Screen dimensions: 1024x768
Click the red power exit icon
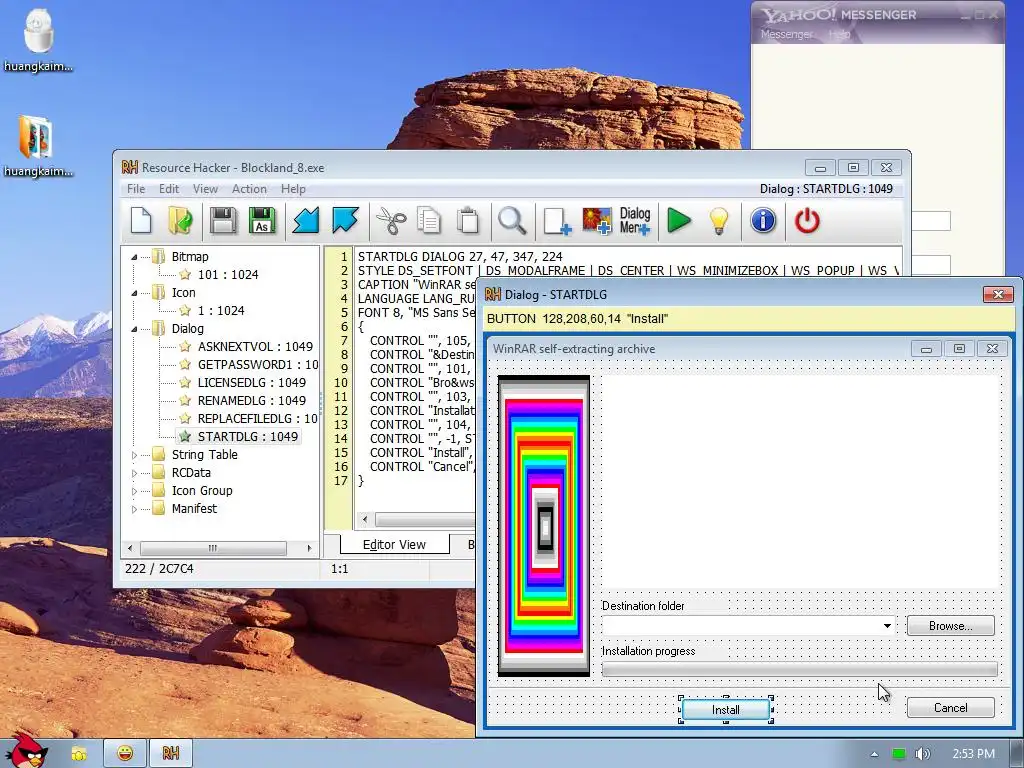[807, 220]
